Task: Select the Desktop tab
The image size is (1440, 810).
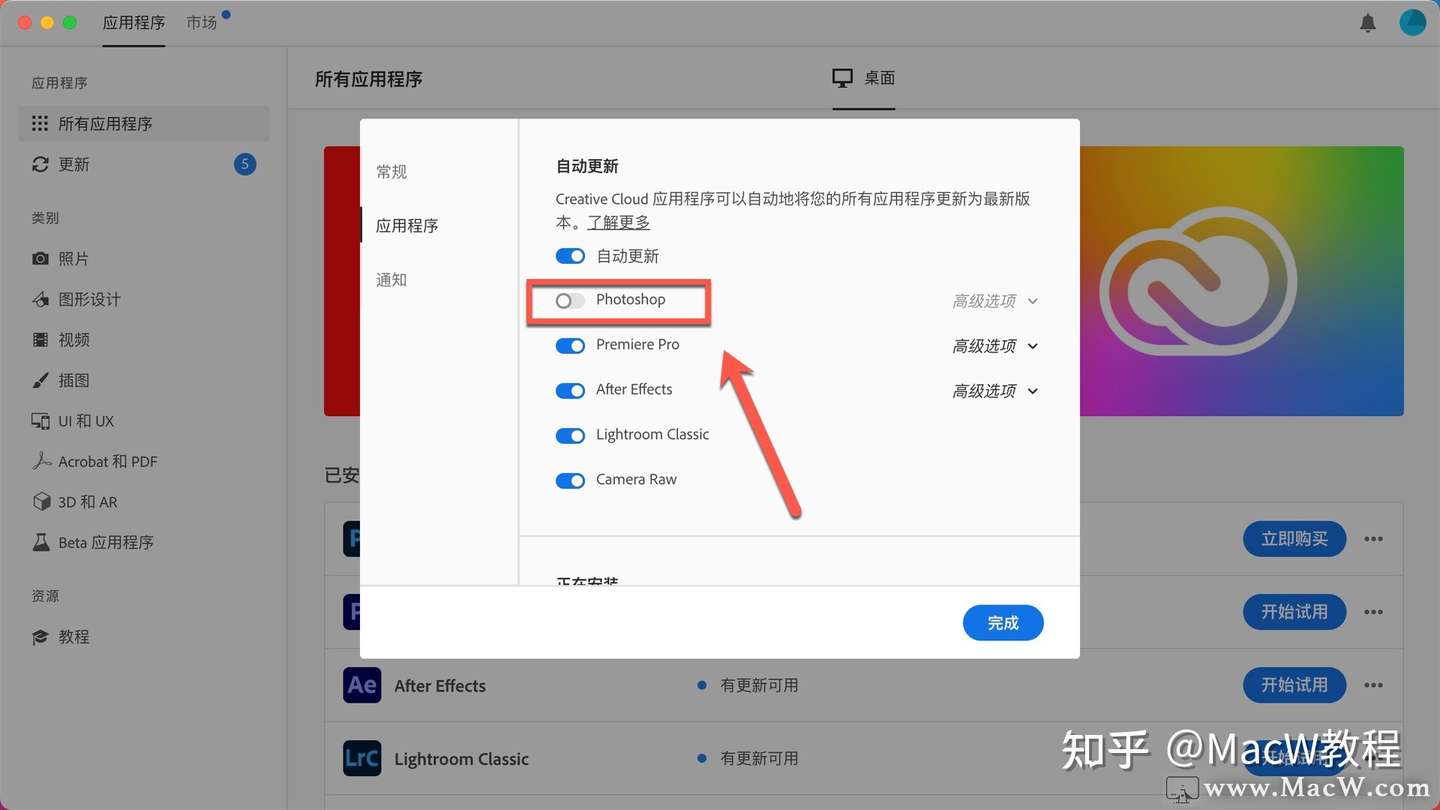Action: (864, 78)
